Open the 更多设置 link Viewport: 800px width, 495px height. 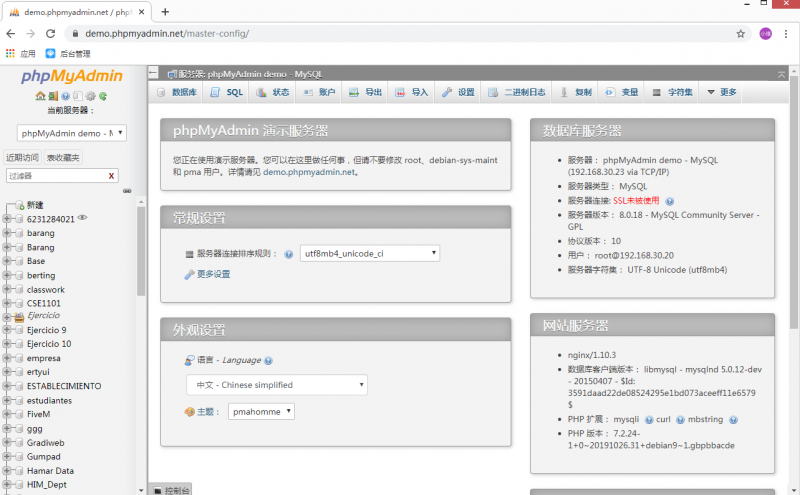213,275
